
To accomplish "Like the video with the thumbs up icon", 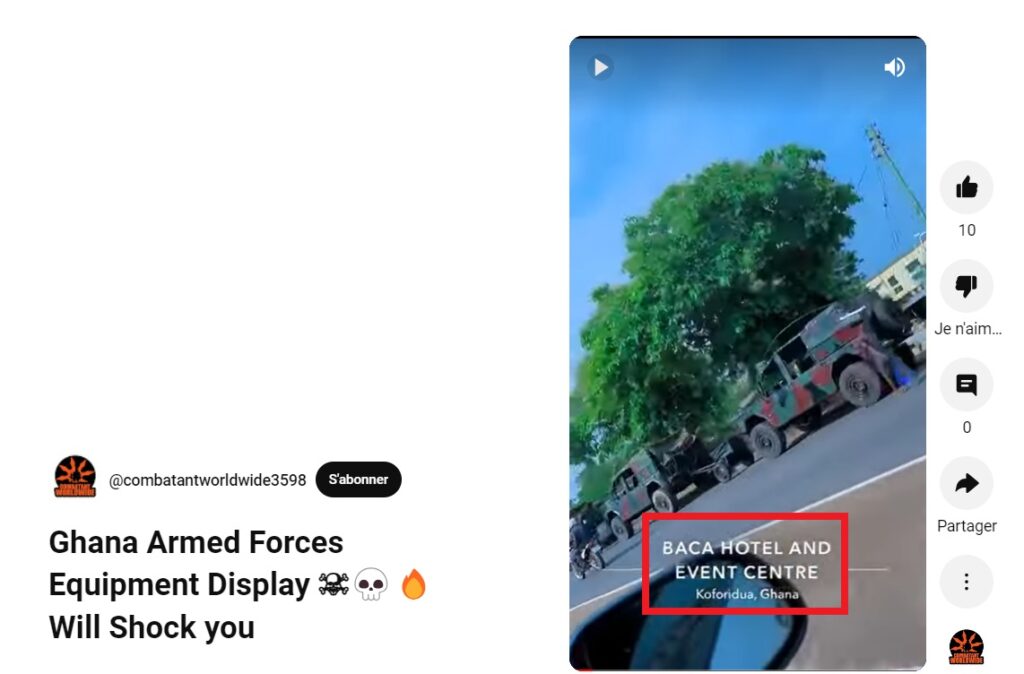I will pyautogui.click(x=967, y=187).
